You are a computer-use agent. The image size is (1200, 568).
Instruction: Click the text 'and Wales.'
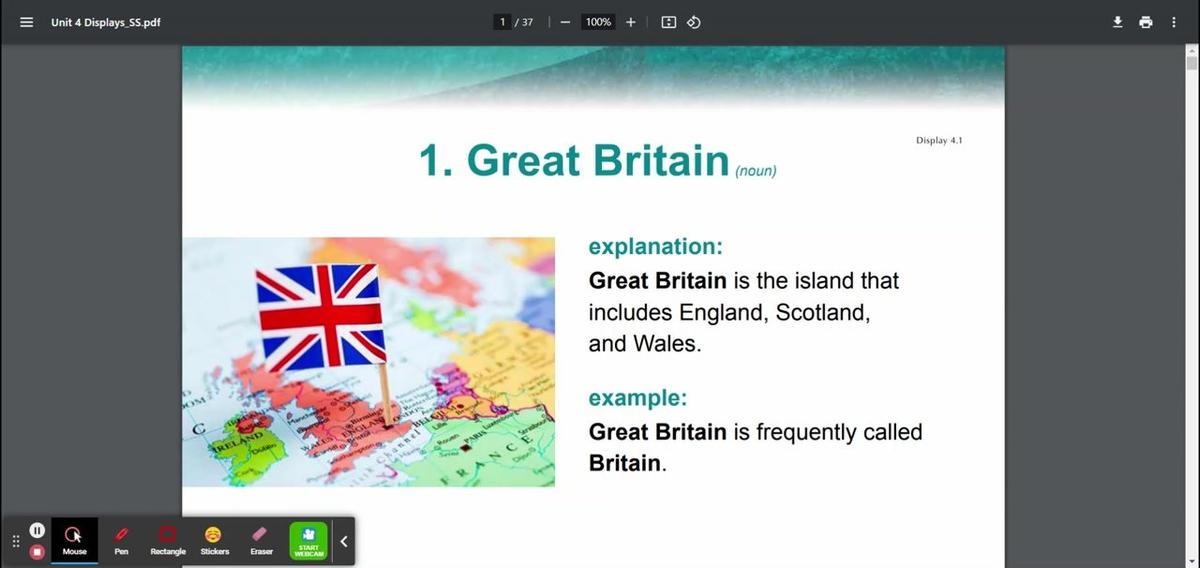(x=646, y=344)
